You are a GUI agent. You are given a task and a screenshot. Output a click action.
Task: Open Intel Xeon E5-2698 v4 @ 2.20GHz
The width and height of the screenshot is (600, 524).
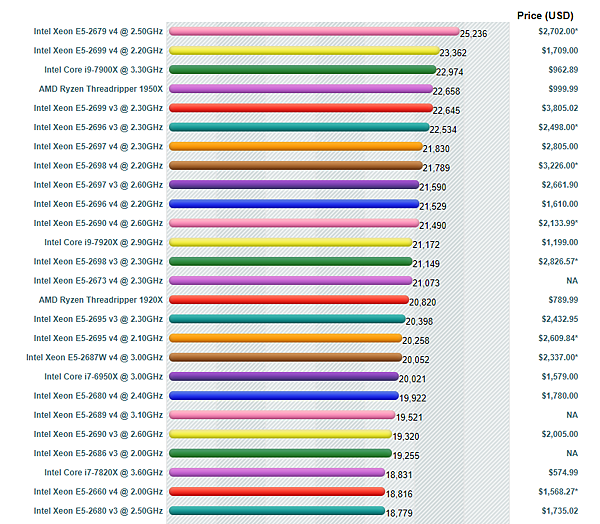pyautogui.click(x=98, y=166)
